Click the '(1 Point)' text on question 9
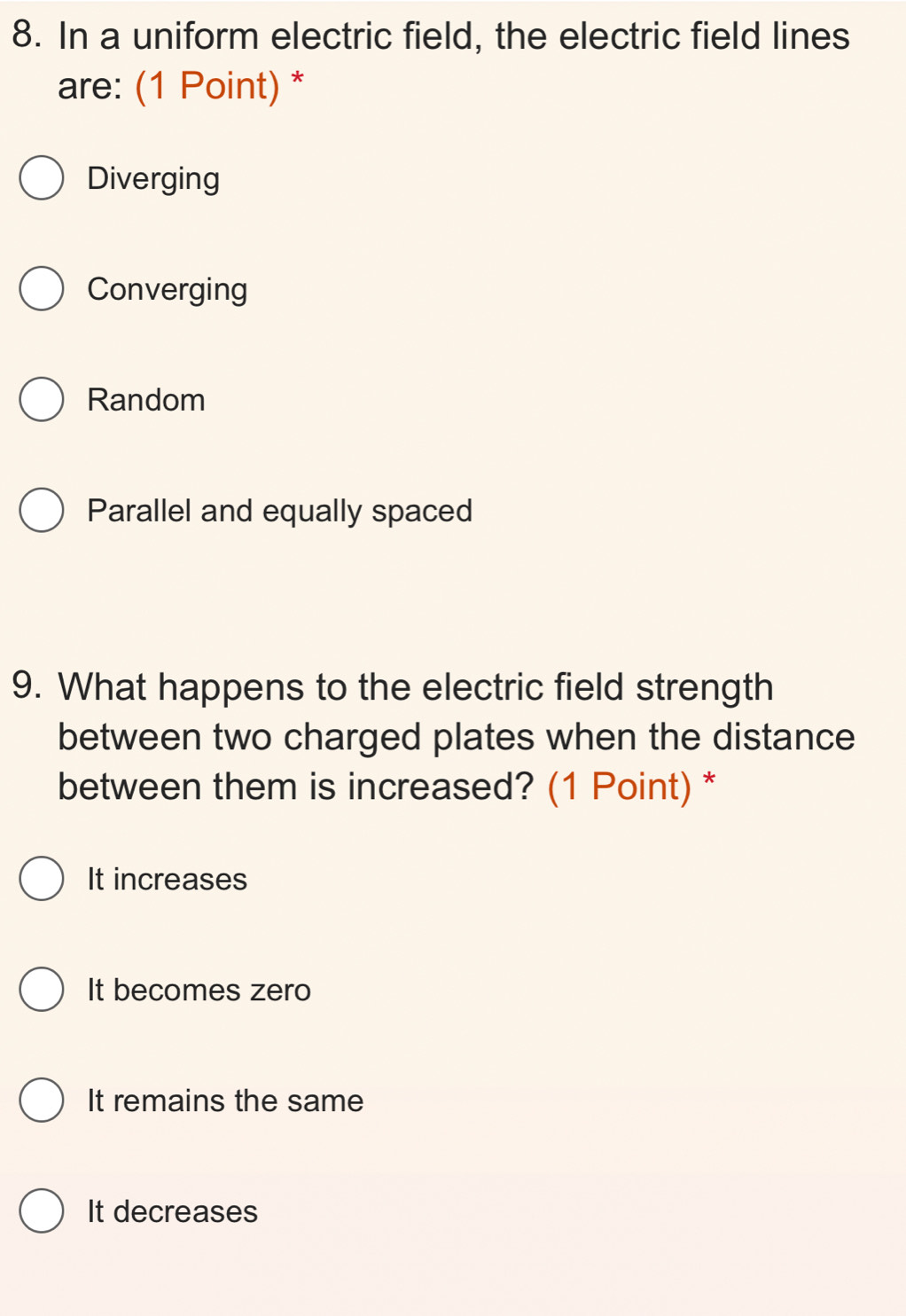The height and width of the screenshot is (1316, 906). click(620, 787)
